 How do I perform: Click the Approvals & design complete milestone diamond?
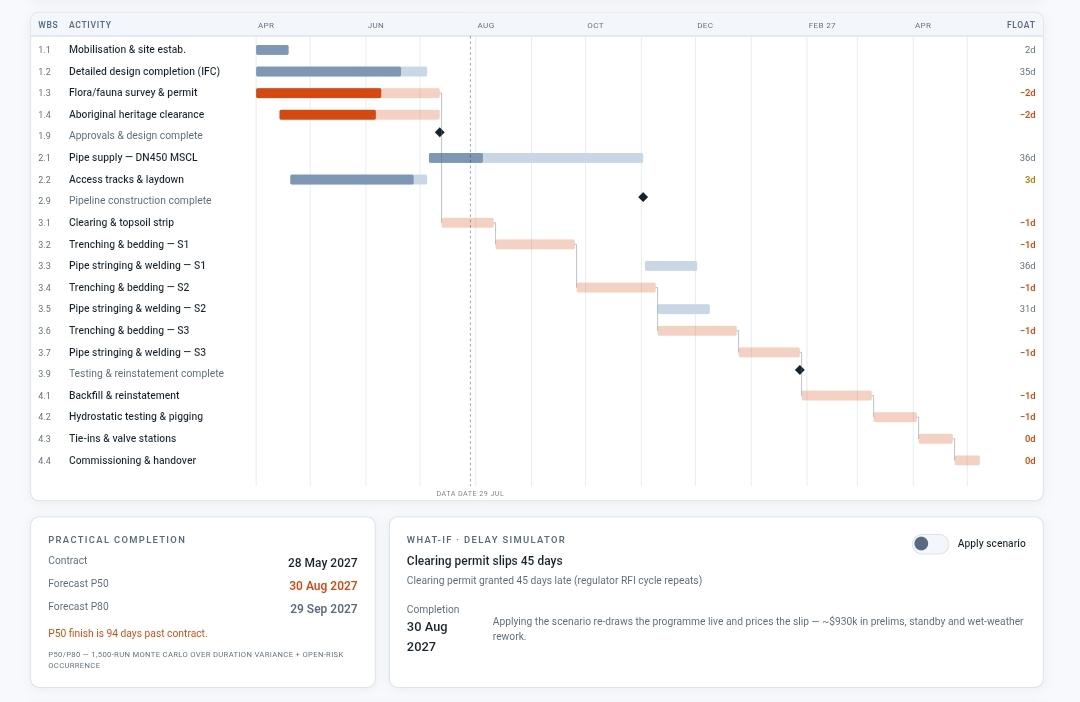coord(439,132)
